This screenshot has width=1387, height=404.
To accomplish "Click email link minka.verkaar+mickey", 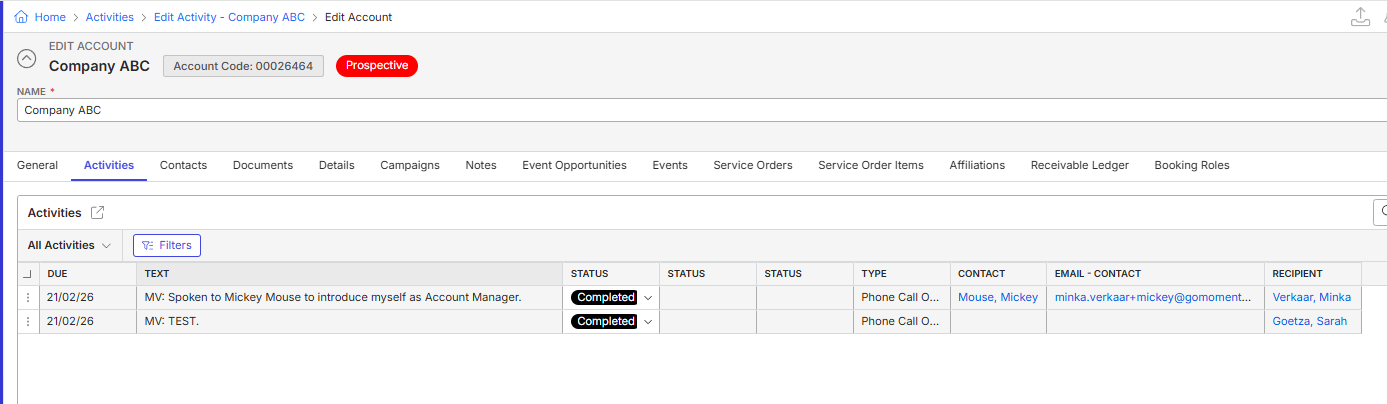I will [1153, 297].
